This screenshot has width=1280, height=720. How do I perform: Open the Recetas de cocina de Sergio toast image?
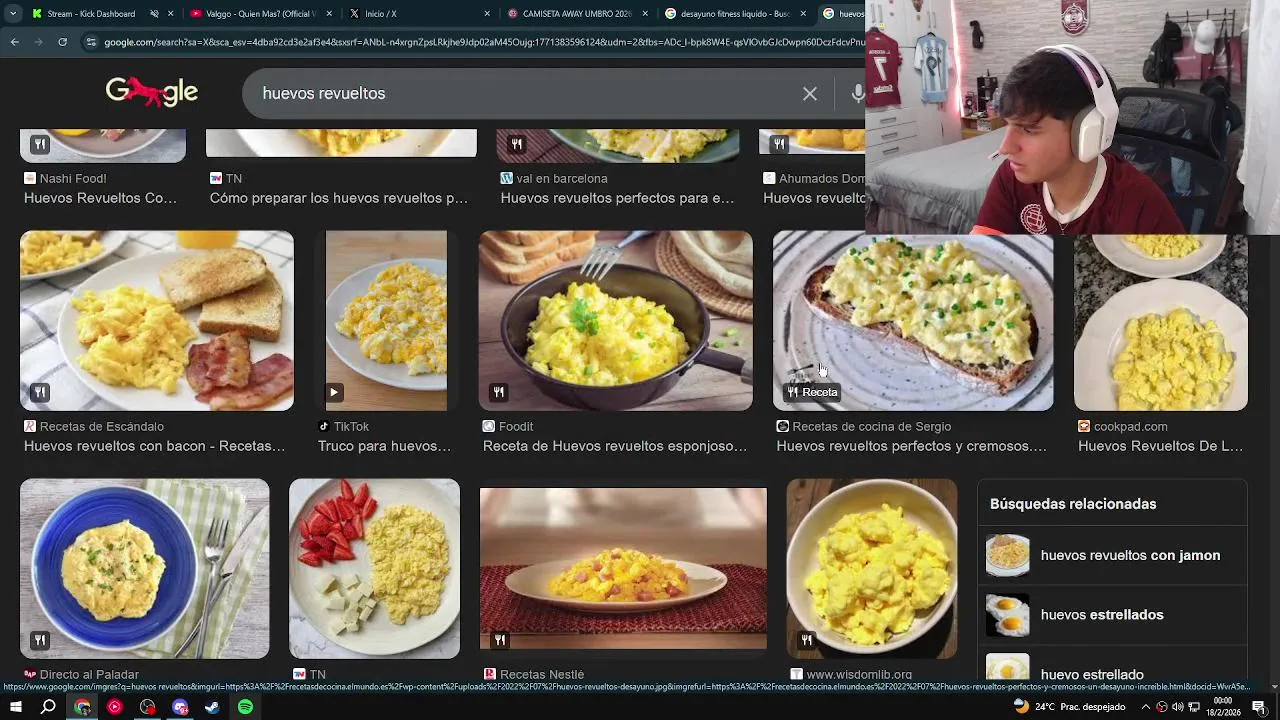(x=913, y=322)
